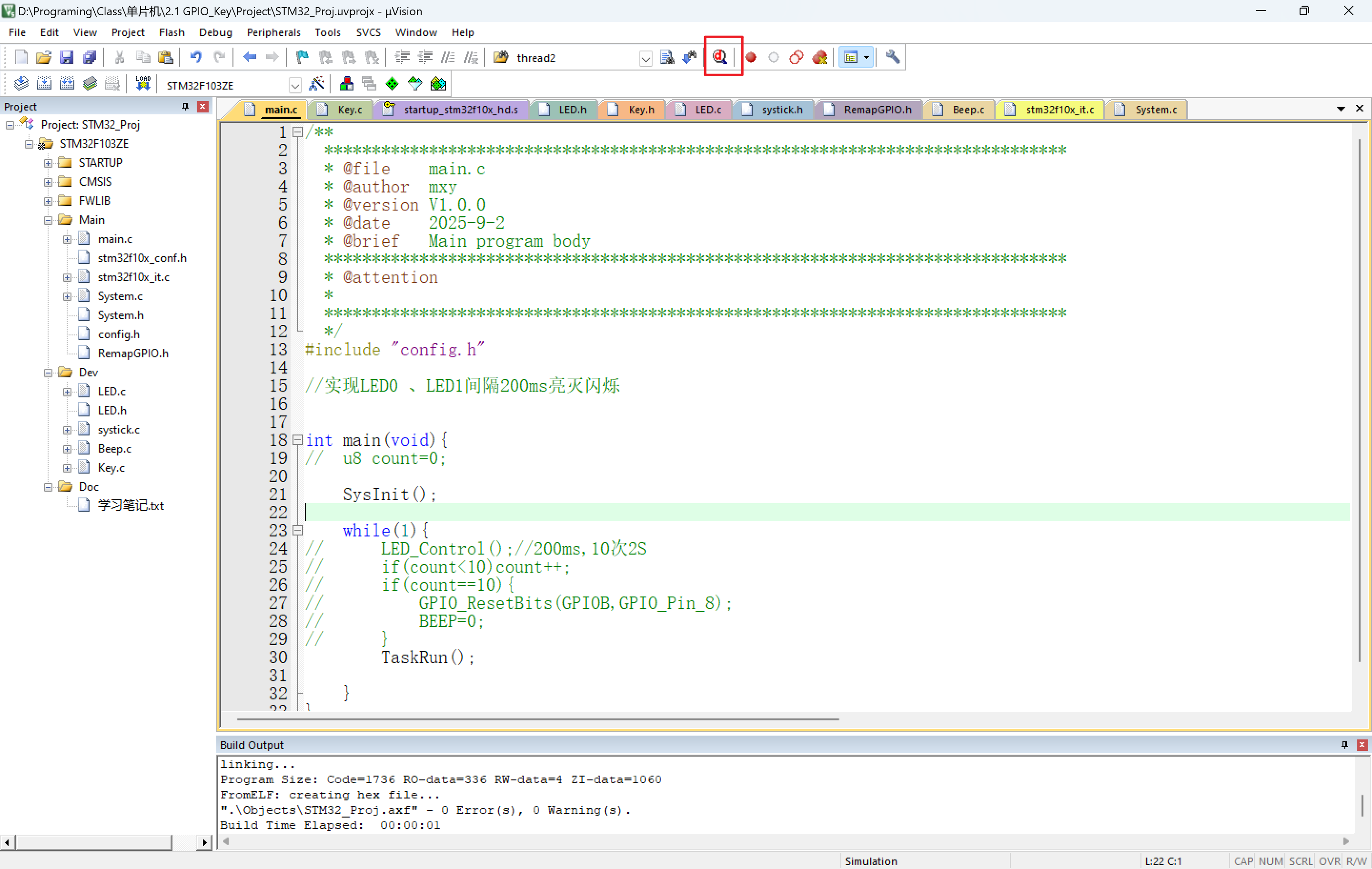Navigate backward with the blue left arrow
Image resolution: width=1372 pixels, height=869 pixels.
[x=250, y=57]
